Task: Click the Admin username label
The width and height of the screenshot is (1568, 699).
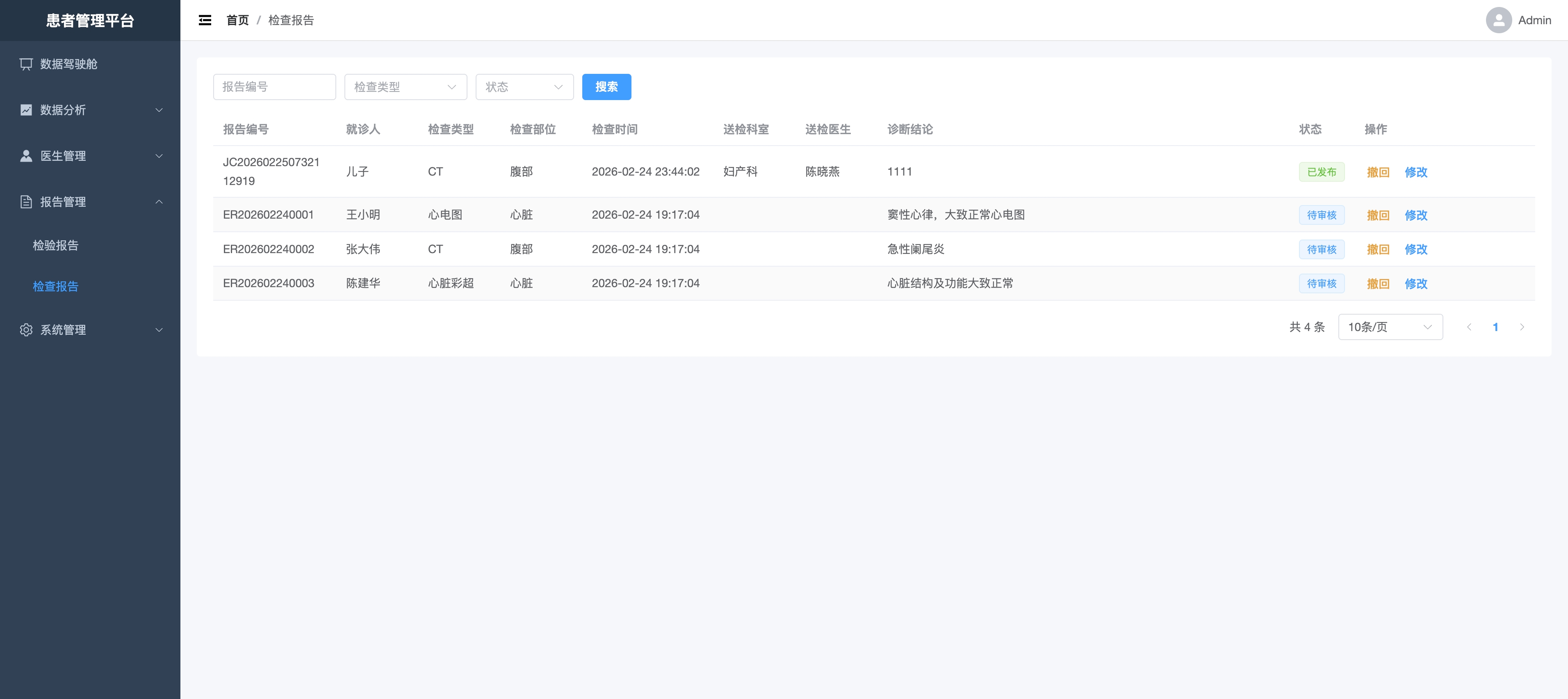Action: tap(1534, 20)
